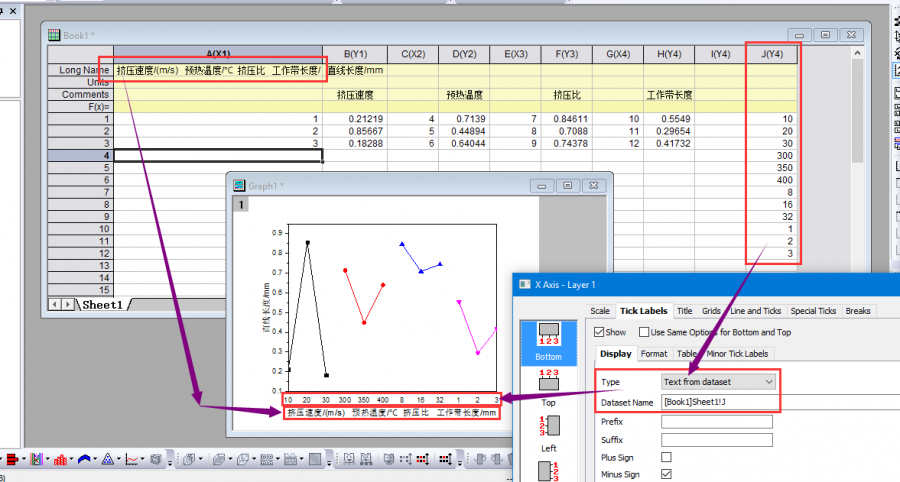Click the black line plot in Graph1
This screenshot has width=900, height=482.
pyautogui.click(x=308, y=310)
